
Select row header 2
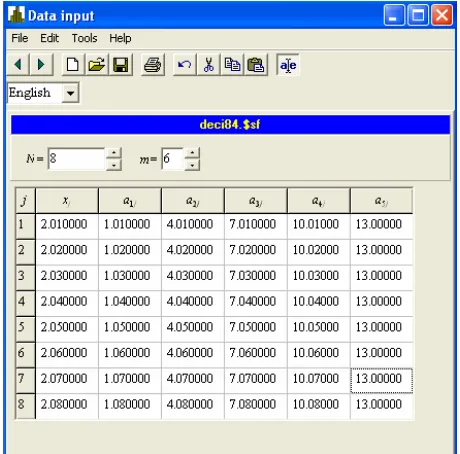coord(25,252)
